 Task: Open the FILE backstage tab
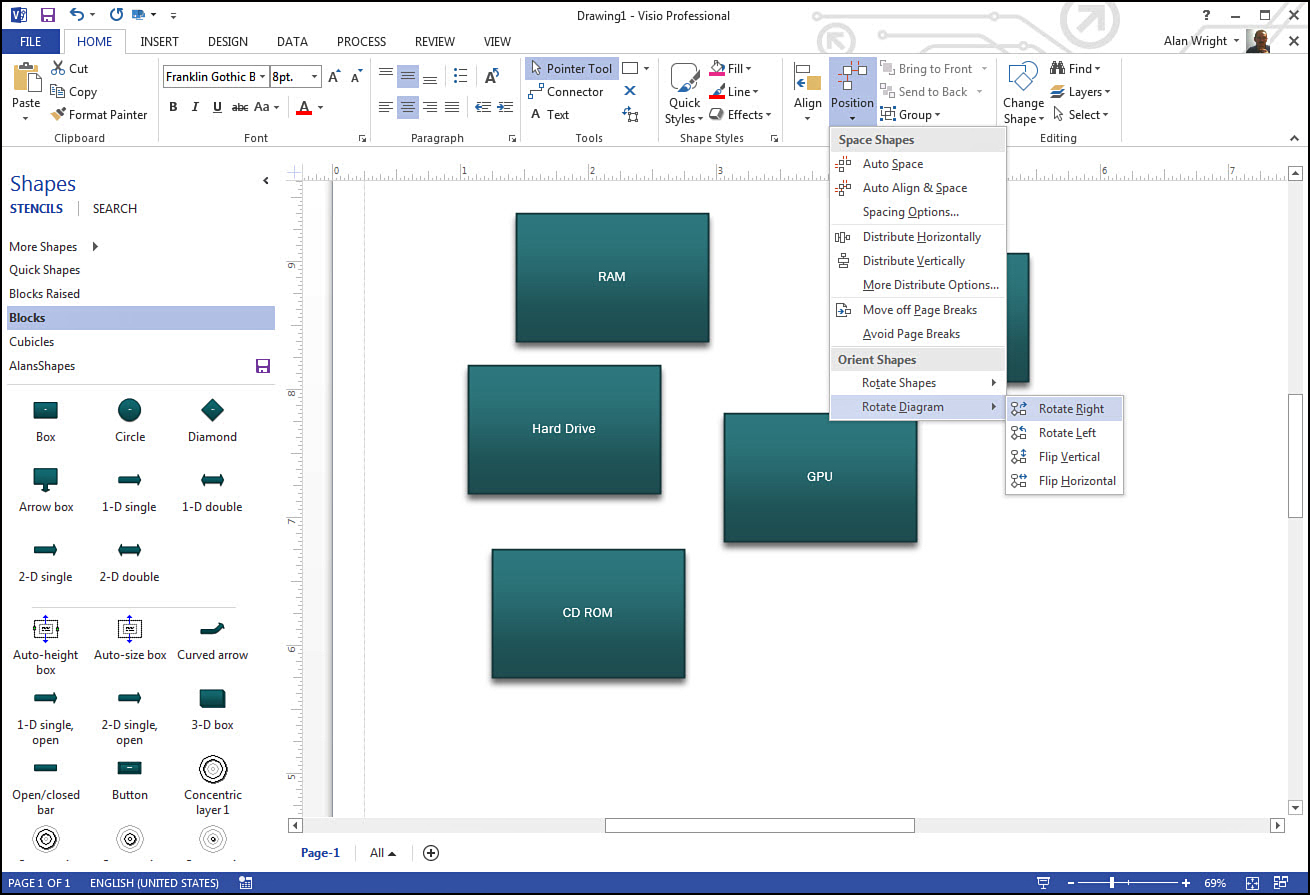point(30,42)
